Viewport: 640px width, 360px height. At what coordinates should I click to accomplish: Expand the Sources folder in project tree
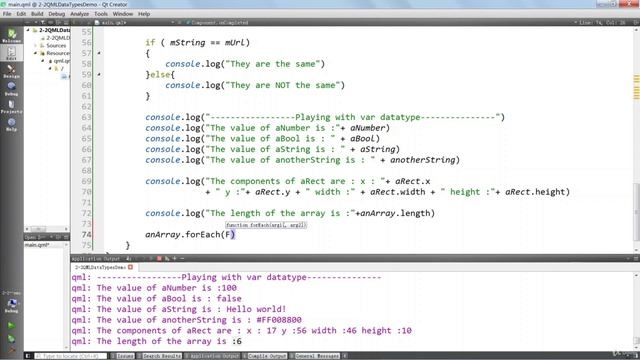(x=35, y=45)
